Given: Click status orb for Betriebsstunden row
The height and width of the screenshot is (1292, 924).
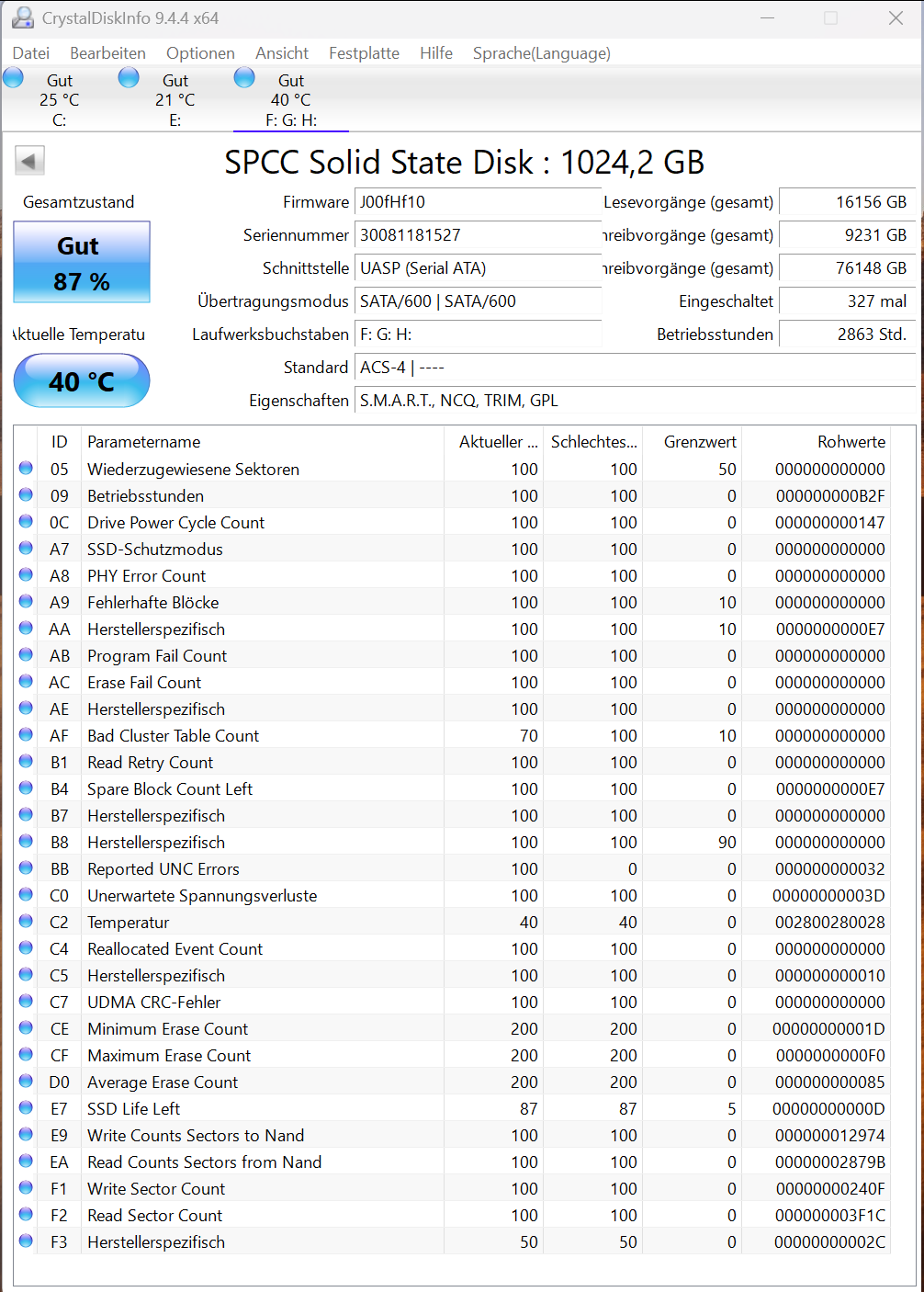Looking at the screenshot, I should tap(26, 494).
